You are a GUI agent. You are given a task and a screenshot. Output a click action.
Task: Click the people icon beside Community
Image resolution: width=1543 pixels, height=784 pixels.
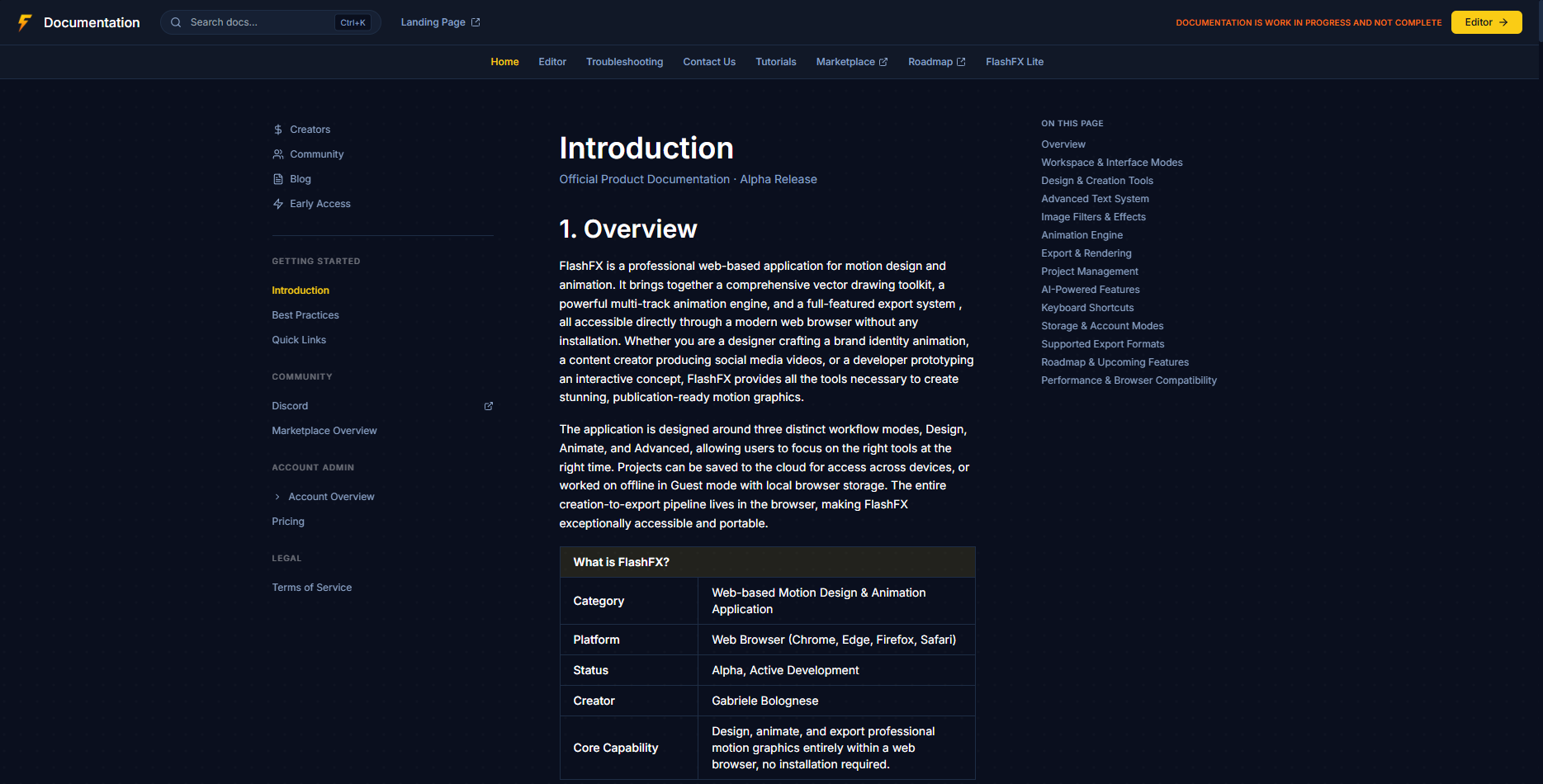277,154
